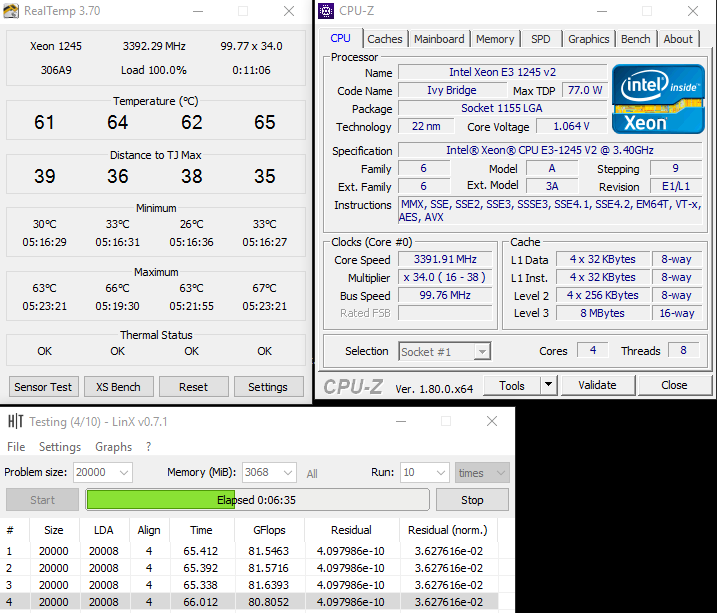Open the SPD tab in CPU-Z
Image resolution: width=717 pixels, height=613 pixels.
540,39
